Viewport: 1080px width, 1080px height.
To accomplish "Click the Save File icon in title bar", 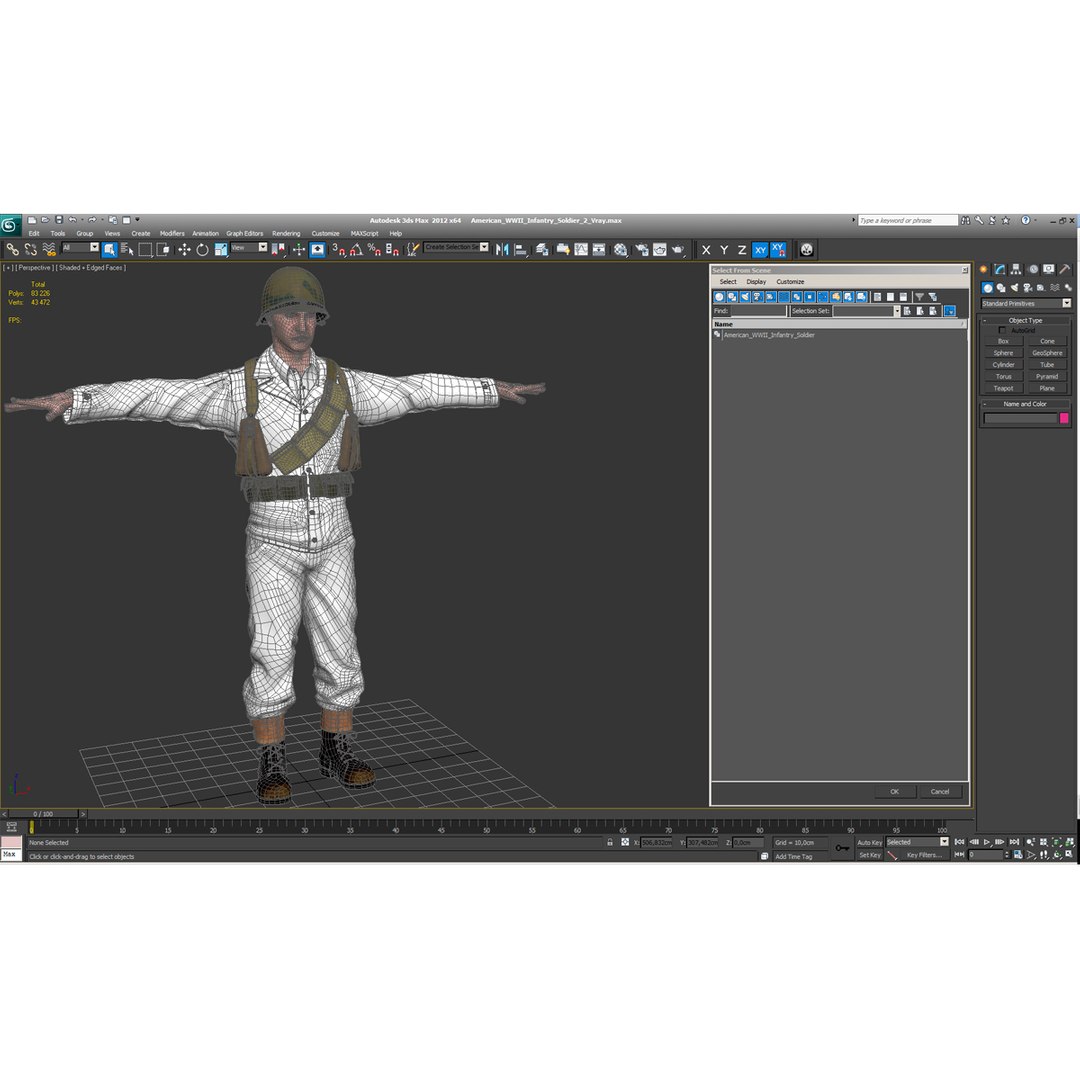I will tap(59, 220).
